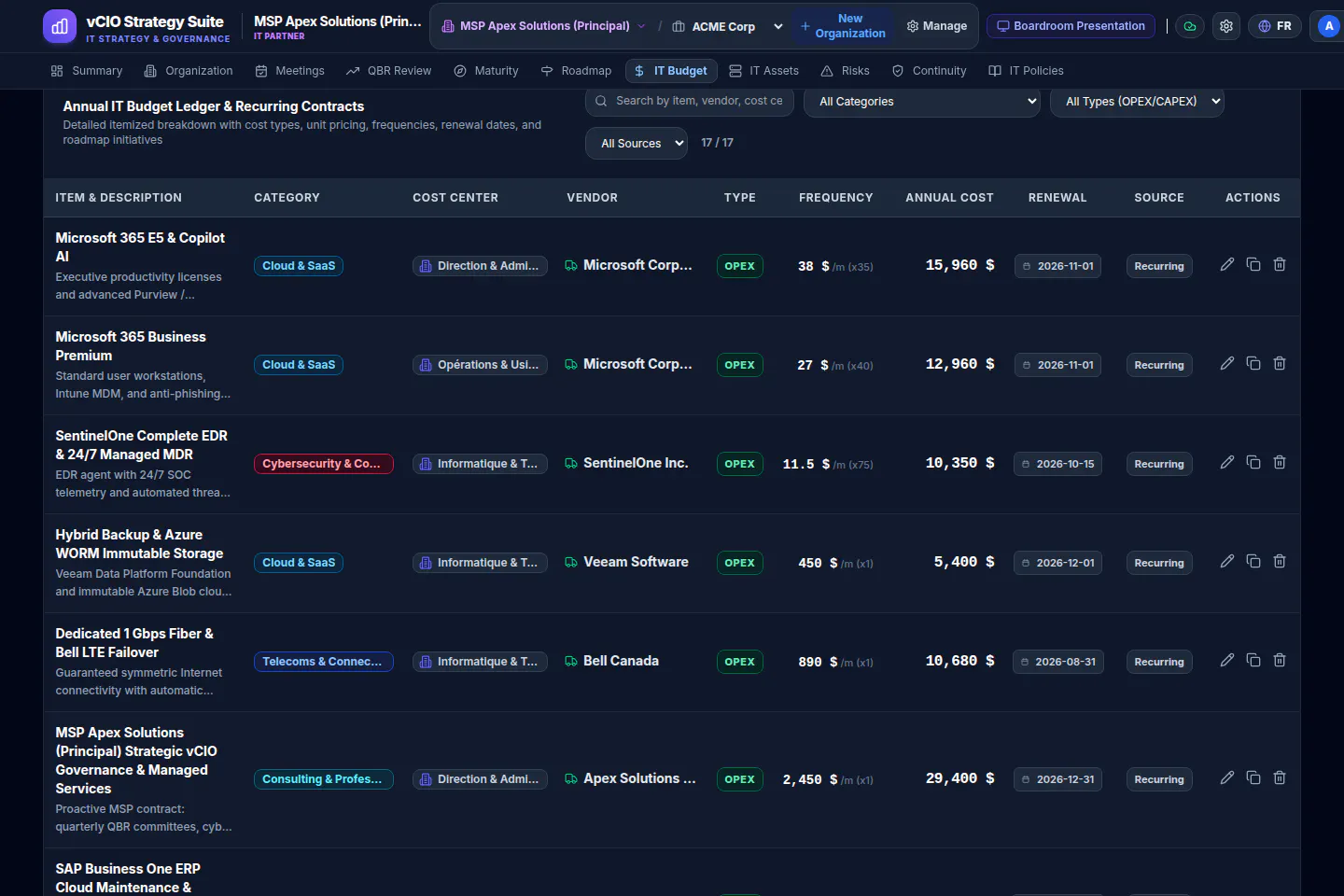Click the VENDOR column header
This screenshot has width=1344, height=896.
pyautogui.click(x=592, y=198)
